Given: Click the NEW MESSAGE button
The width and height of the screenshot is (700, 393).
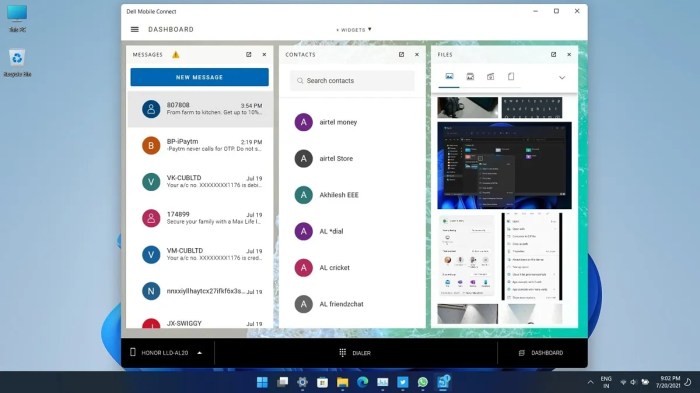Looking at the screenshot, I should (200, 77).
